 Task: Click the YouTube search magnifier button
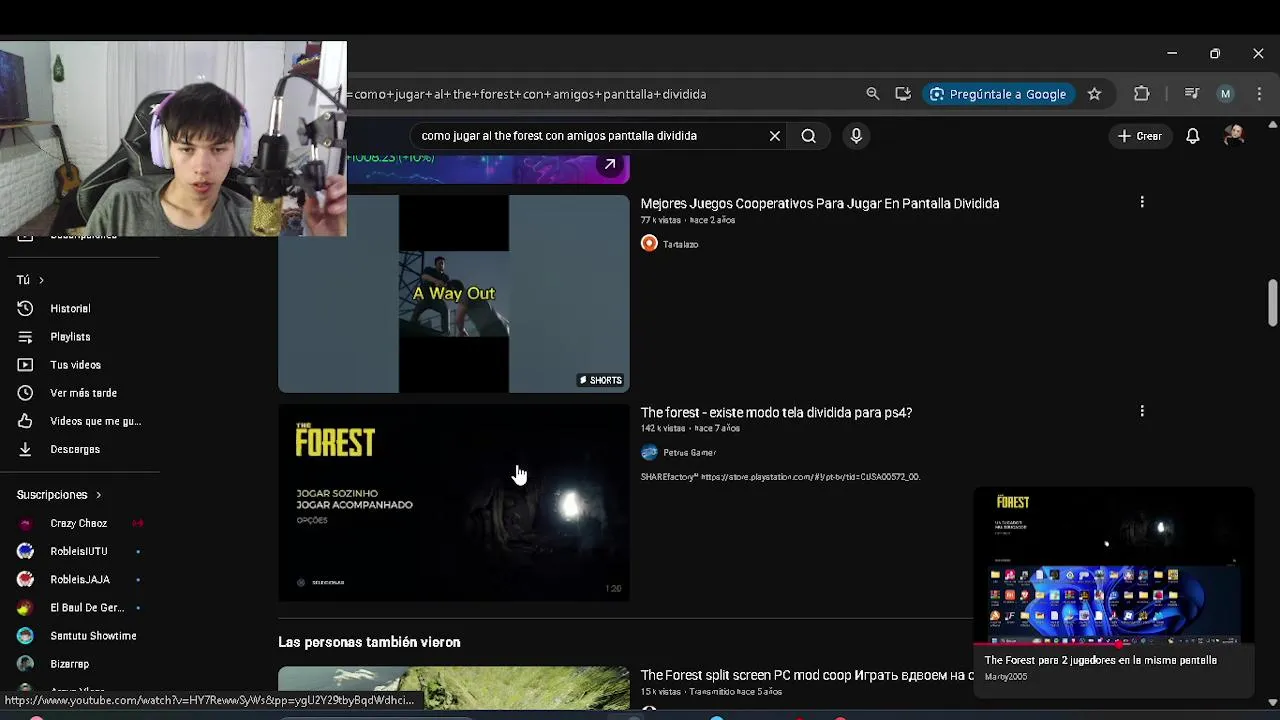tap(808, 136)
